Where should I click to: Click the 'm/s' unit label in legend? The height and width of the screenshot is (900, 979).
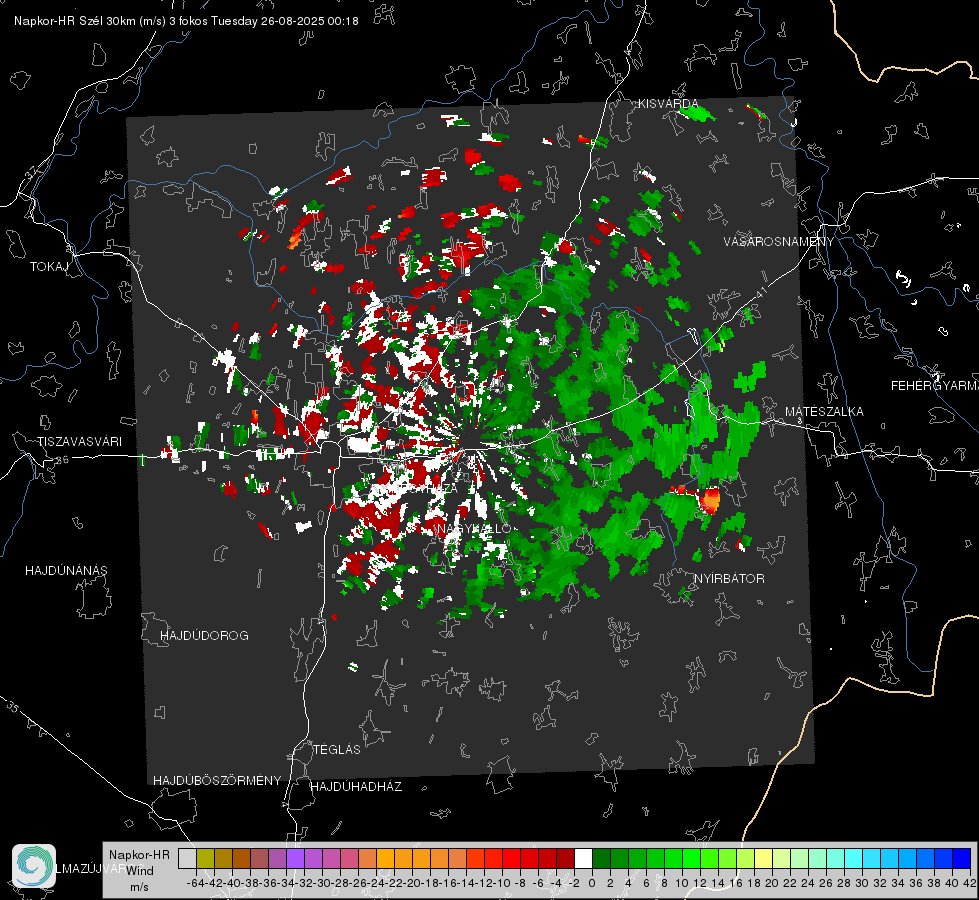[139, 887]
